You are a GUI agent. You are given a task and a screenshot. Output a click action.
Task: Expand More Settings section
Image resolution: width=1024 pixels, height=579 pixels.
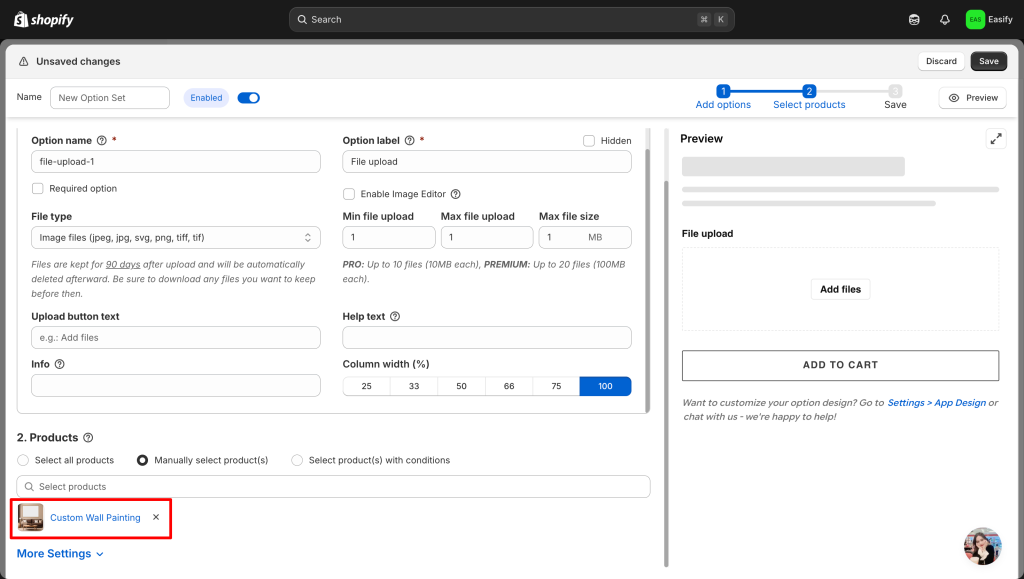[60, 554]
